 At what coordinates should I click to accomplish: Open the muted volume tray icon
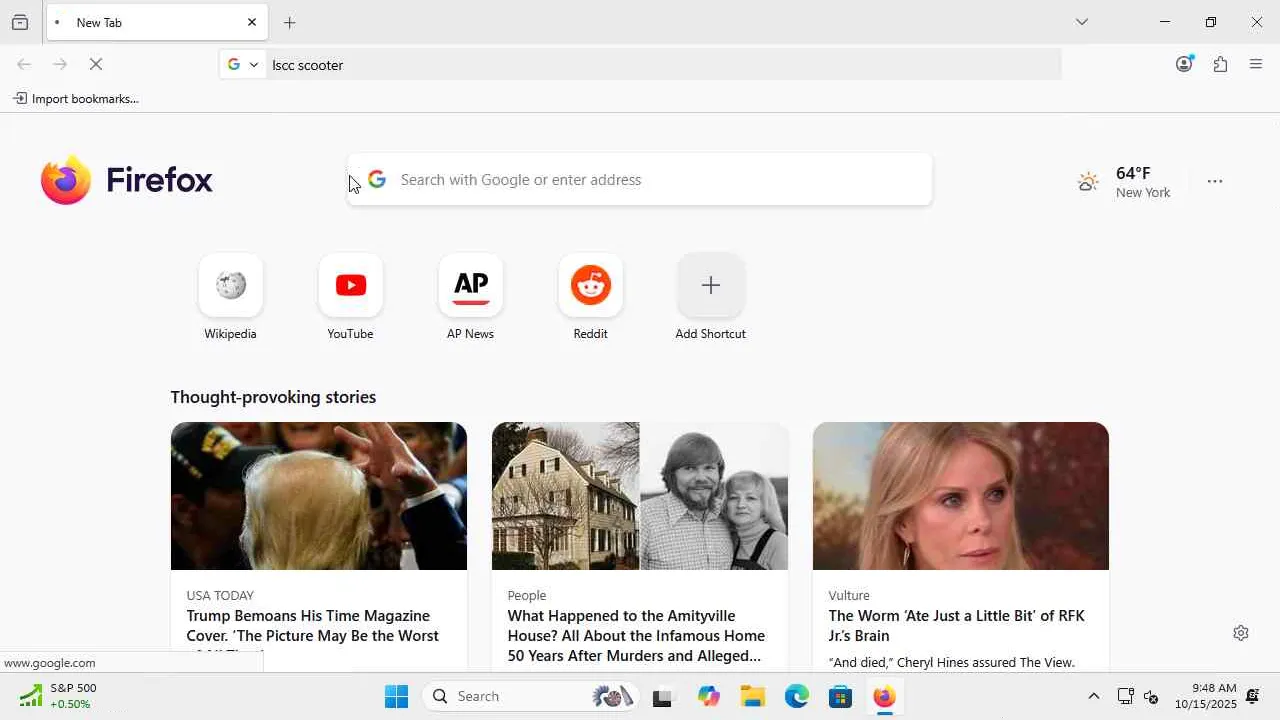pyautogui.click(x=1151, y=696)
